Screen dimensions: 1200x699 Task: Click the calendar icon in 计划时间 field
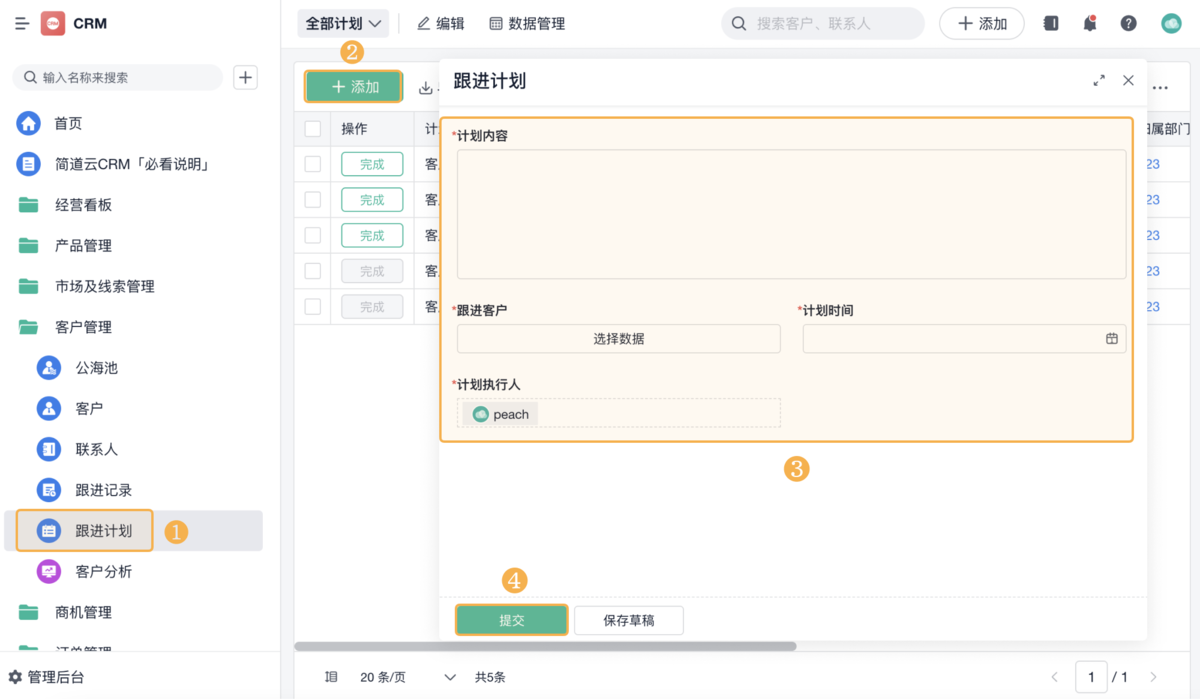point(1111,339)
